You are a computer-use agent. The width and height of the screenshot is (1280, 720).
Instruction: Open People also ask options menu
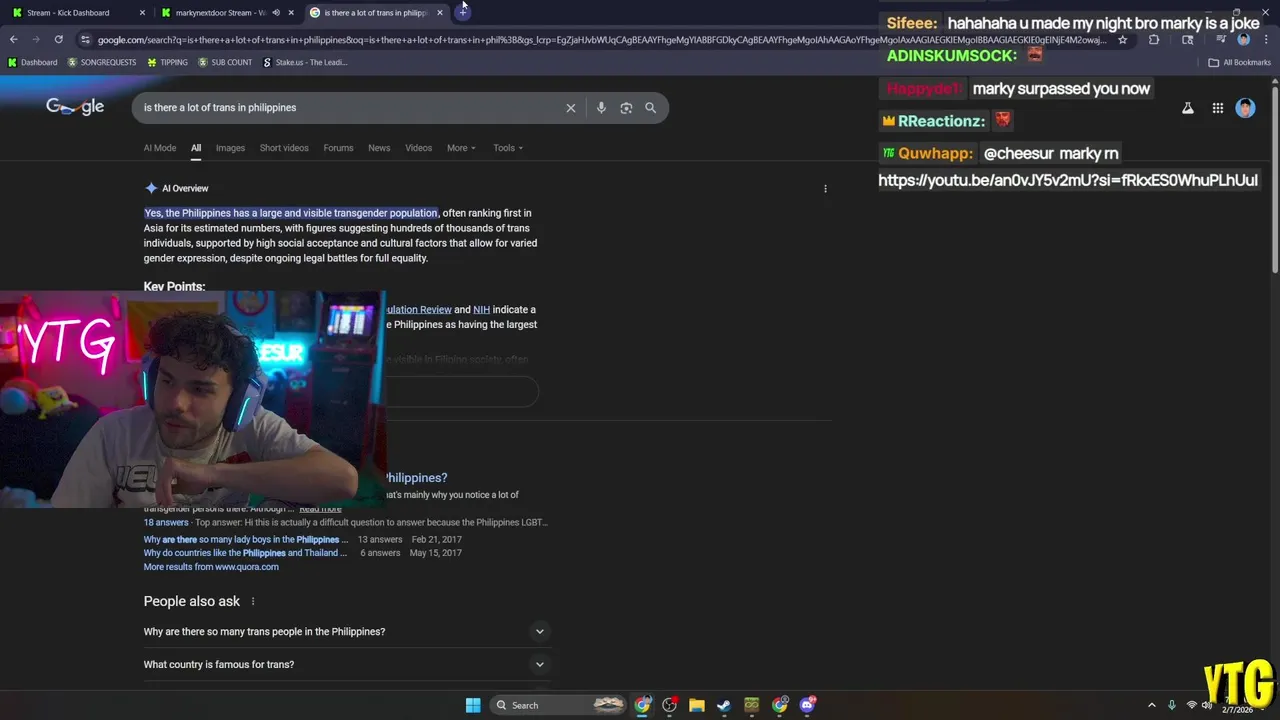[x=253, y=601]
